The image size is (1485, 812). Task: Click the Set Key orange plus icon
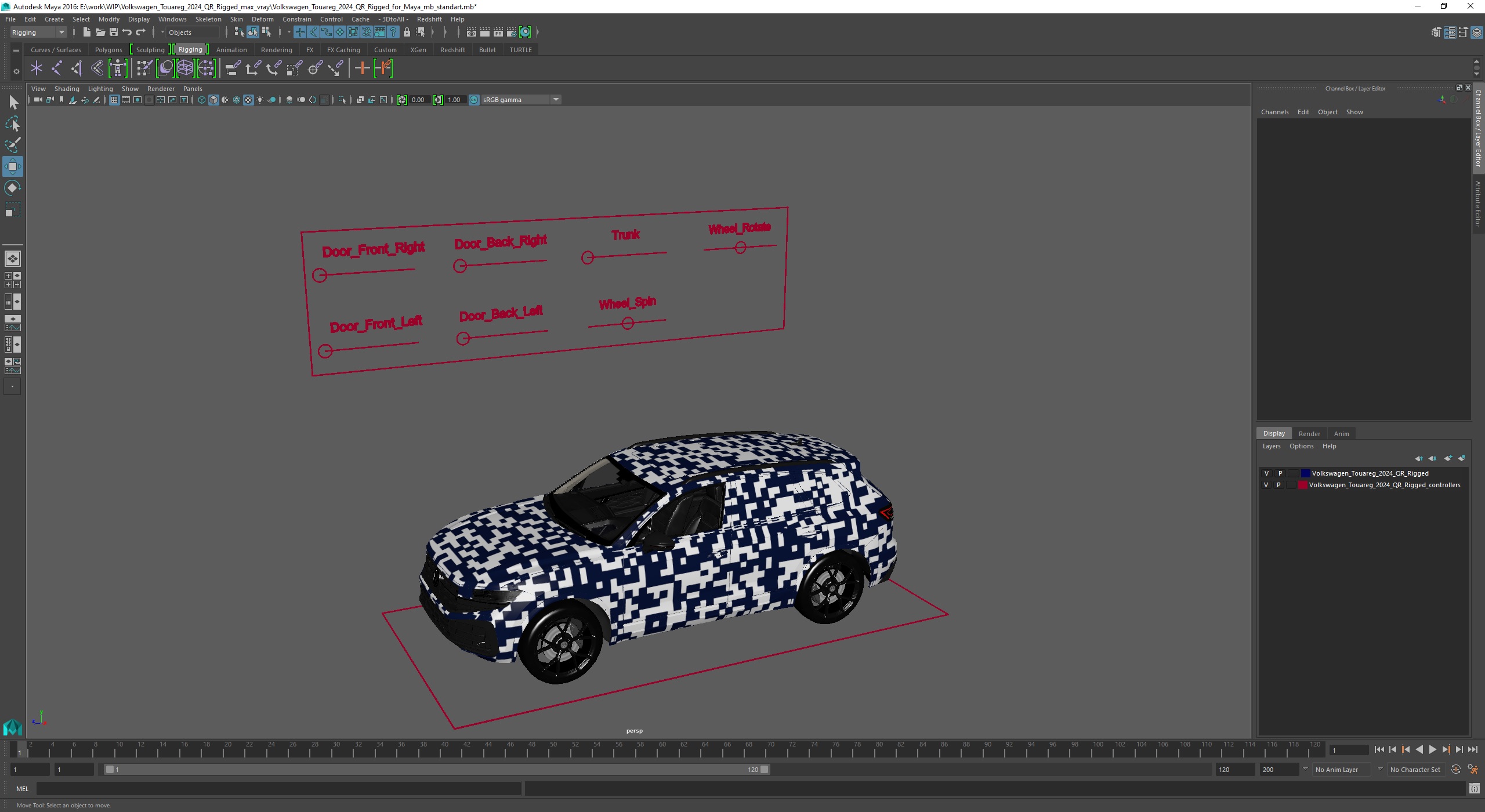tap(362, 68)
